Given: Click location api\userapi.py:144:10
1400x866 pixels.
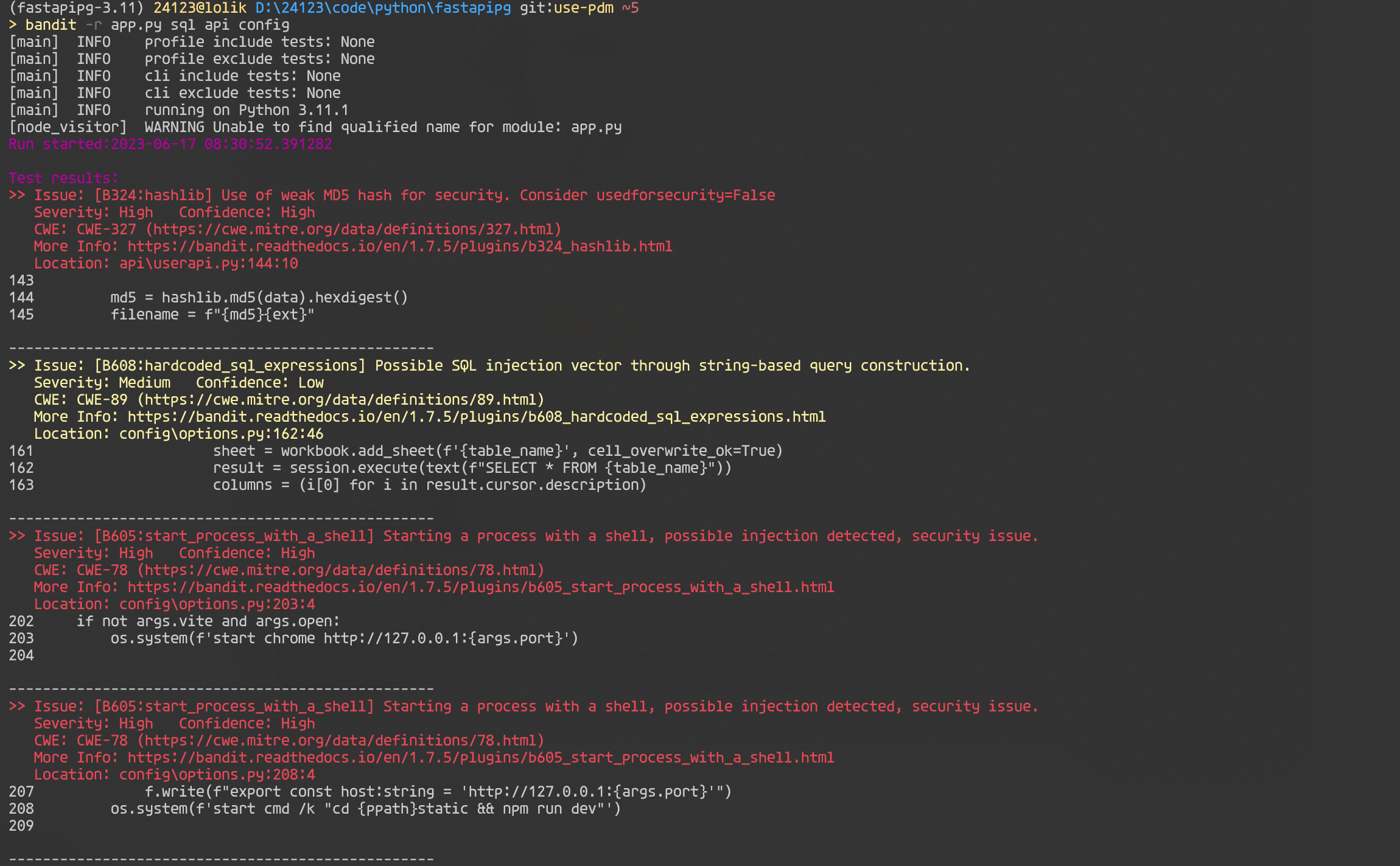Looking at the screenshot, I should coord(209,264).
